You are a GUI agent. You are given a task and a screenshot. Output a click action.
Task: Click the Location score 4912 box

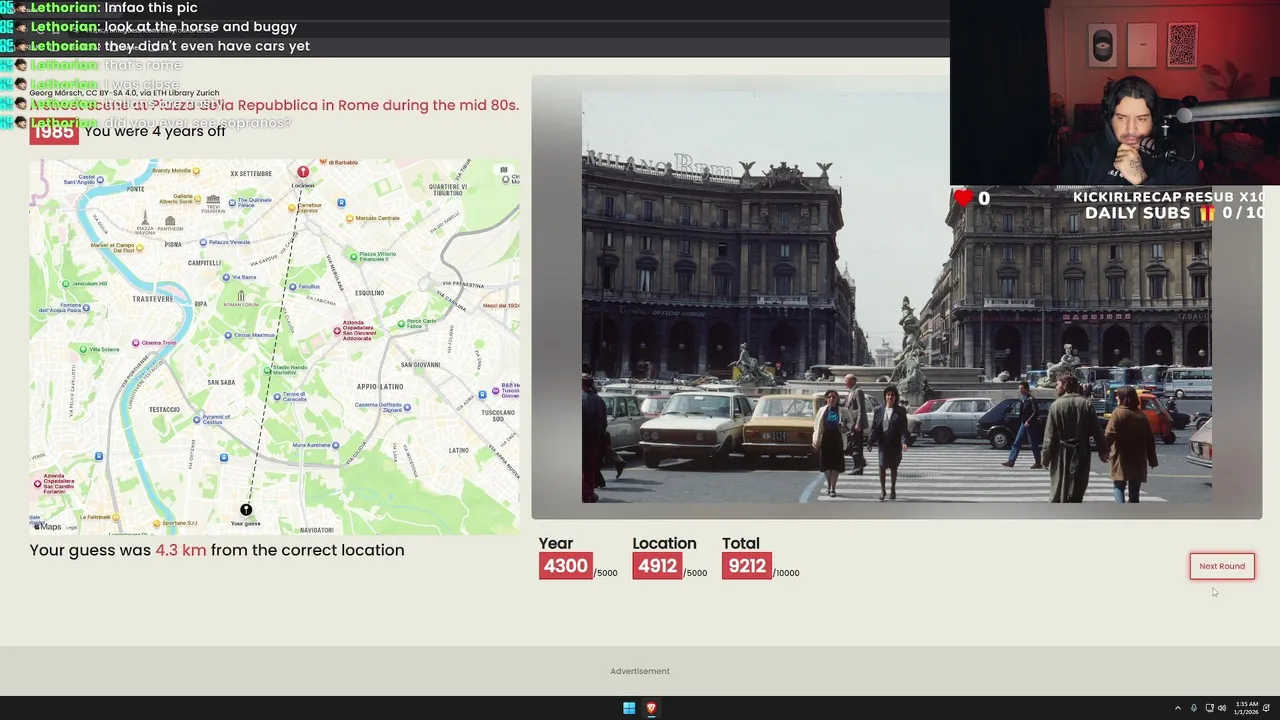tap(657, 566)
